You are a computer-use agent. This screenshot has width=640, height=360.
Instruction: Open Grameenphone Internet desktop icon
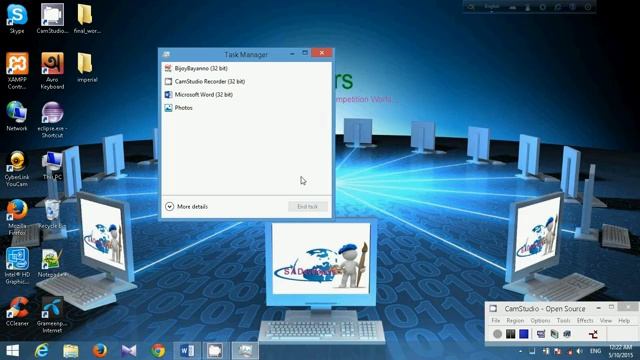52,315
